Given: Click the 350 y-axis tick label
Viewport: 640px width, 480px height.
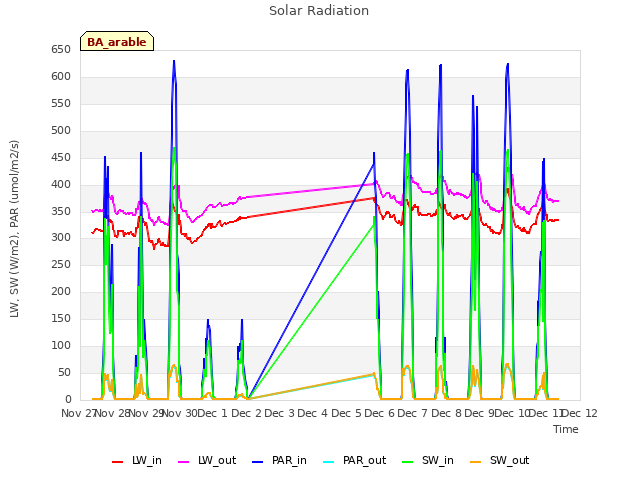Looking at the screenshot, I should (61, 211).
